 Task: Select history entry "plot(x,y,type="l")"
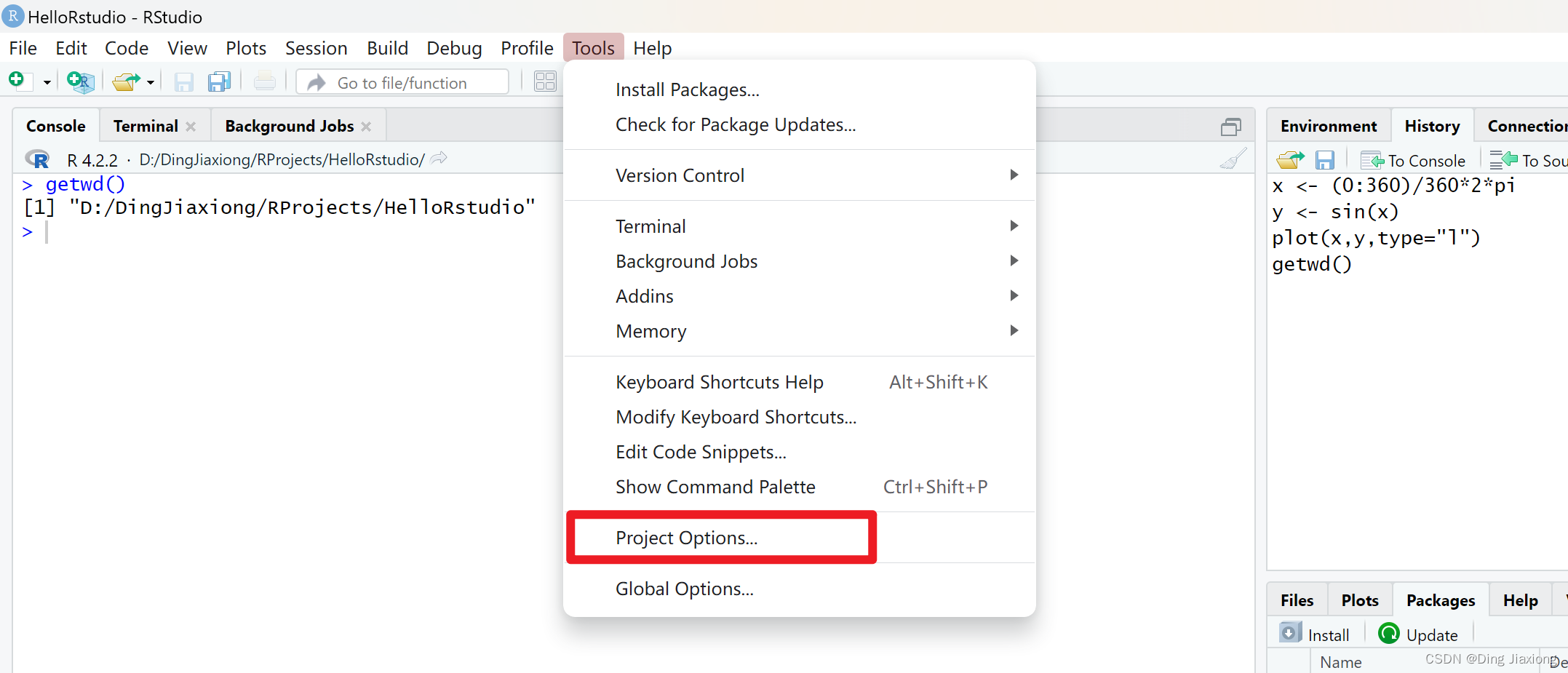coord(1376,238)
